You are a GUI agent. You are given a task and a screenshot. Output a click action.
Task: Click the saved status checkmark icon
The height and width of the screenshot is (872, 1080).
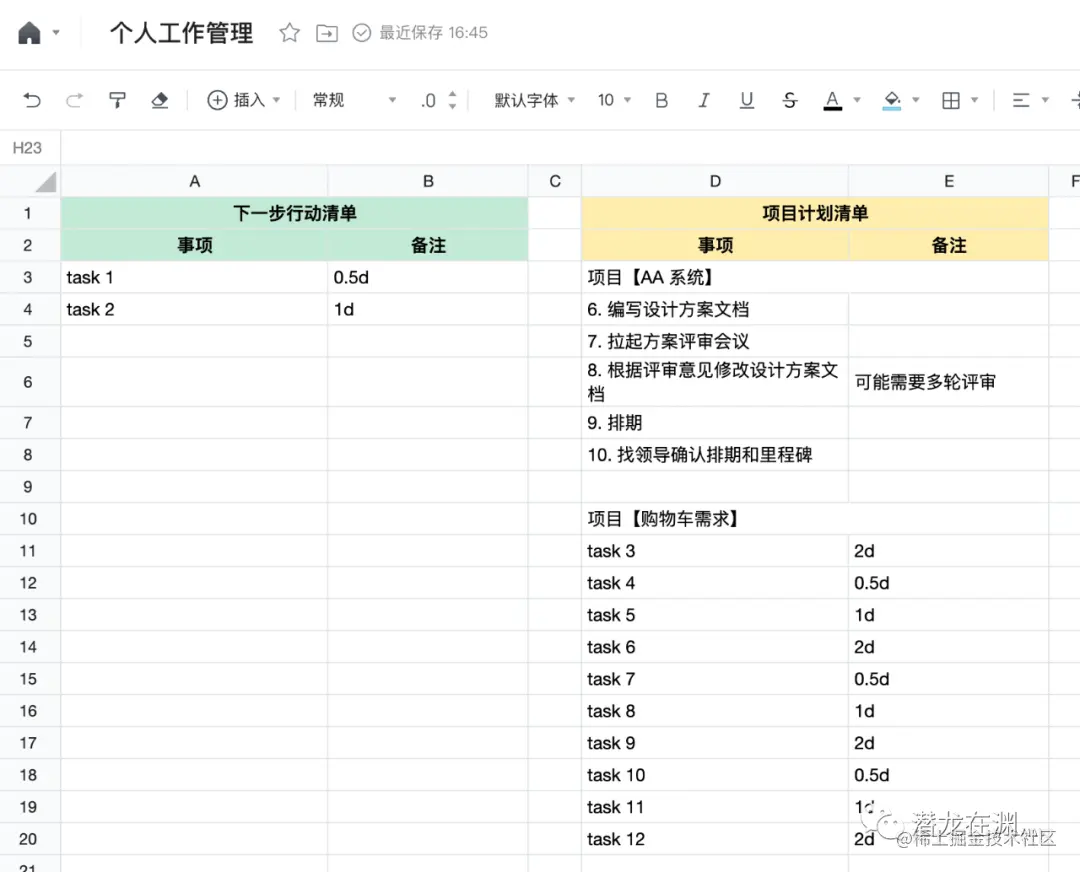(x=362, y=32)
